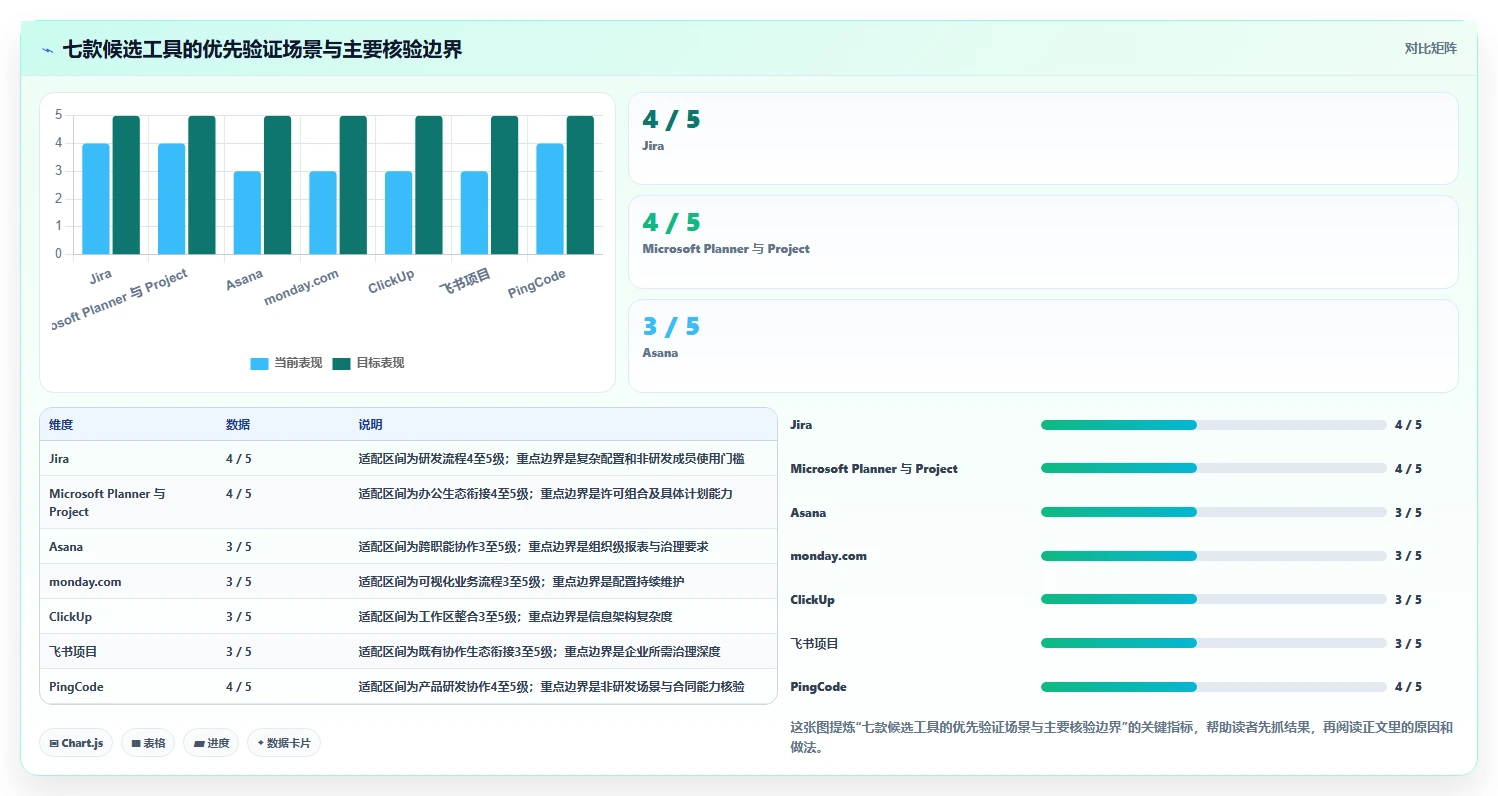The image size is (1498, 796).
Task: Click the monday.com label on the chart axis
Action: click(x=302, y=287)
